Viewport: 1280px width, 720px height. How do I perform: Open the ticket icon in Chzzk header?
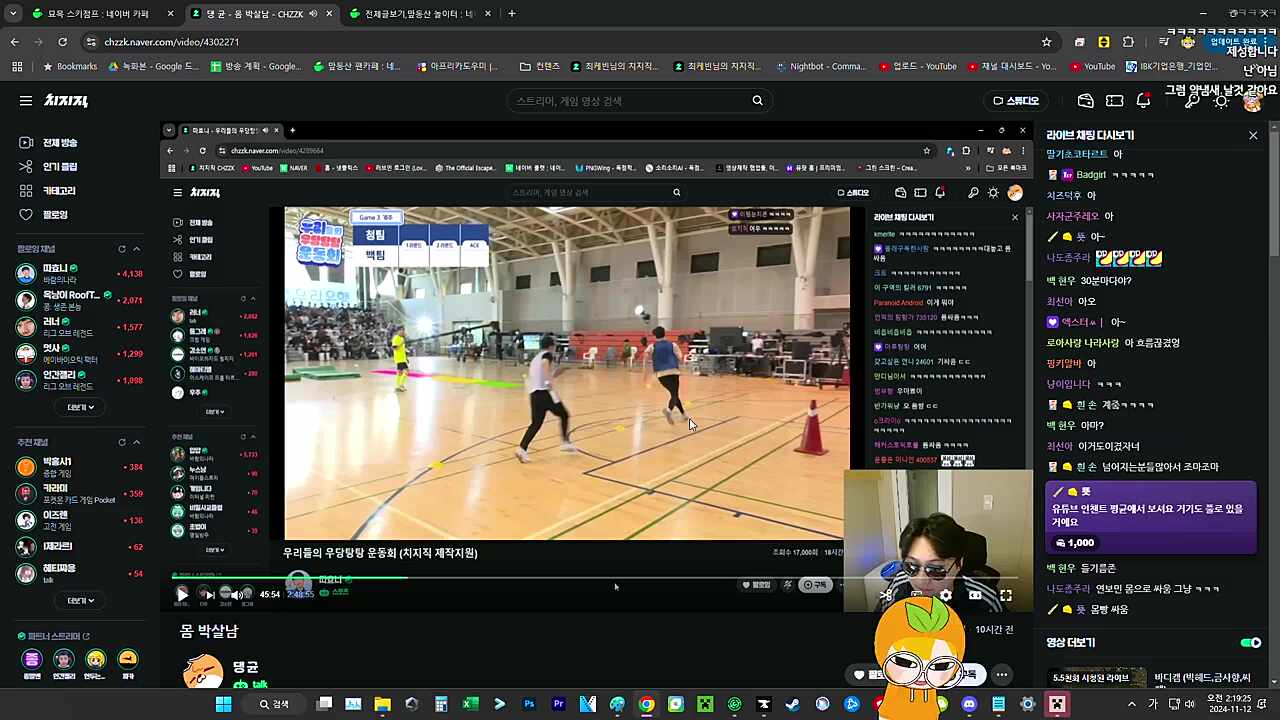click(1115, 101)
